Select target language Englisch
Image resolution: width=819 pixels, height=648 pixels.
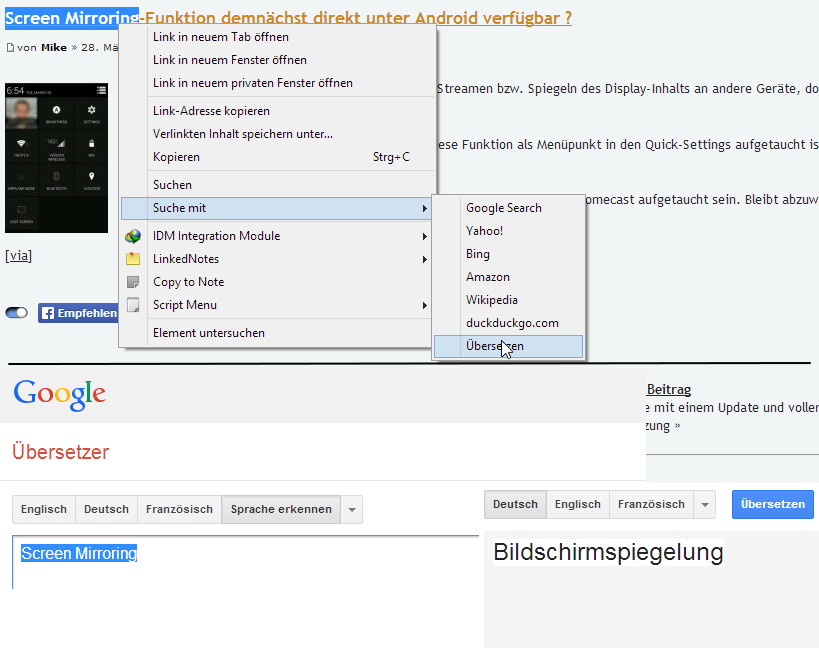point(578,504)
